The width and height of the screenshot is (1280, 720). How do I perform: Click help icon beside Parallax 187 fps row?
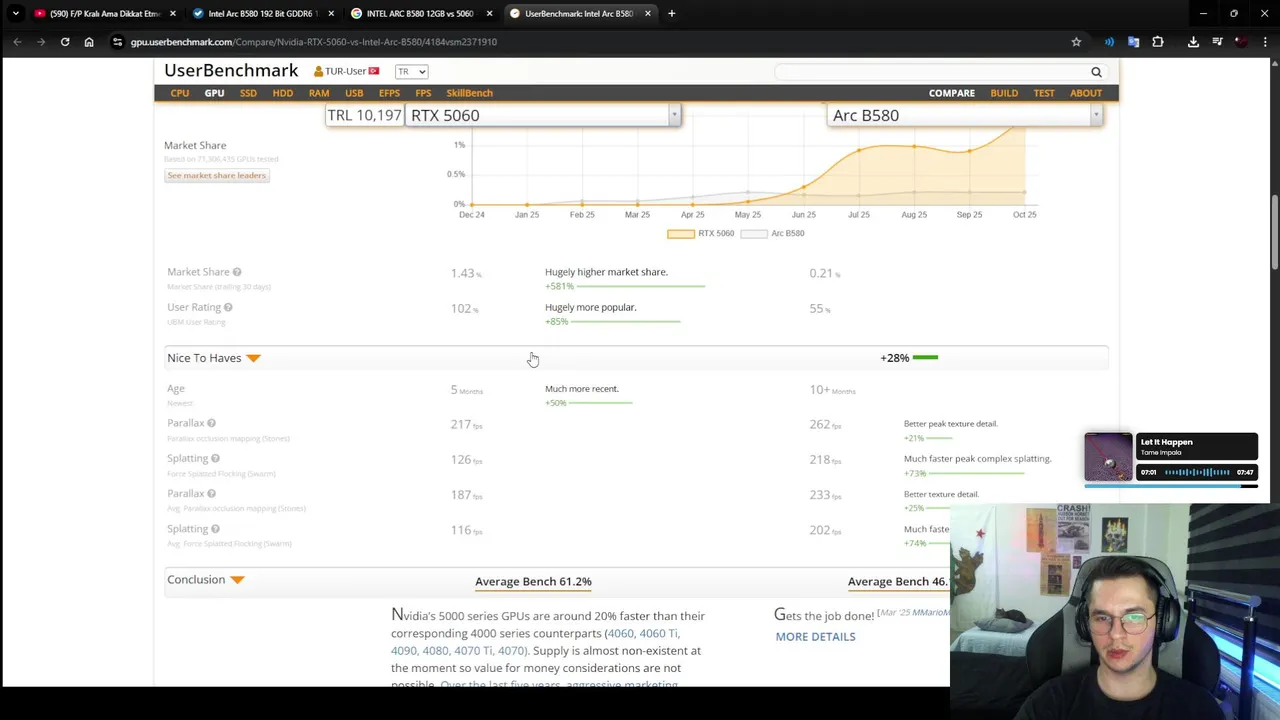[211, 493]
